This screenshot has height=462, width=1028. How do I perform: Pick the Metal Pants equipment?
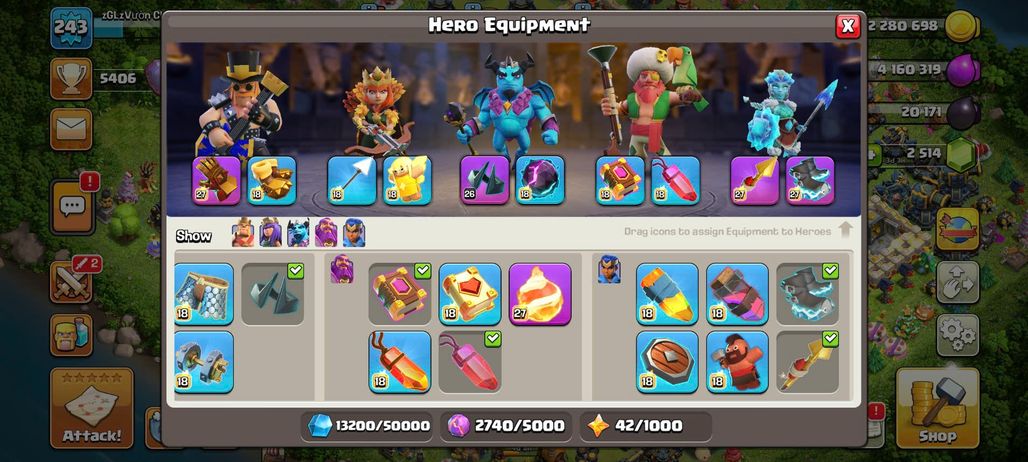pos(204,294)
